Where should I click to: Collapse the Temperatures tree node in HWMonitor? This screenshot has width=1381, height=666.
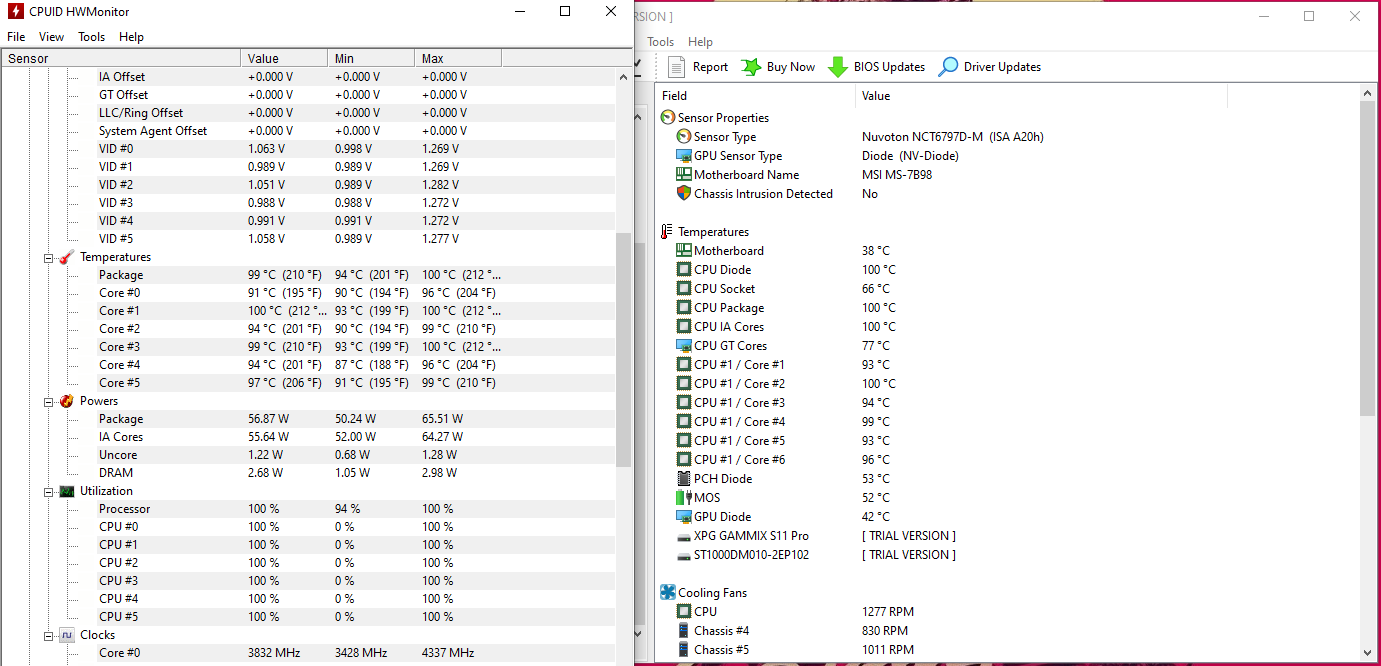coord(49,257)
